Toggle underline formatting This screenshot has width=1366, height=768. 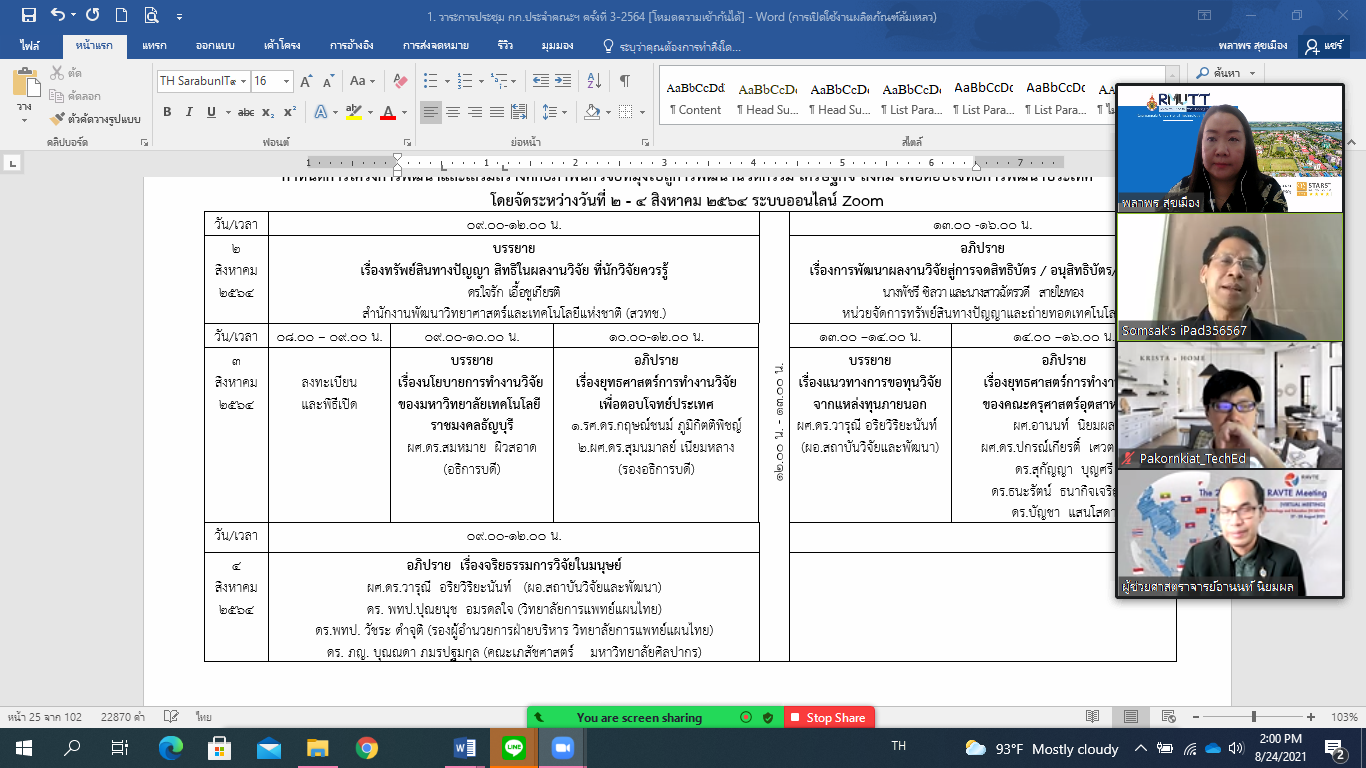211,112
